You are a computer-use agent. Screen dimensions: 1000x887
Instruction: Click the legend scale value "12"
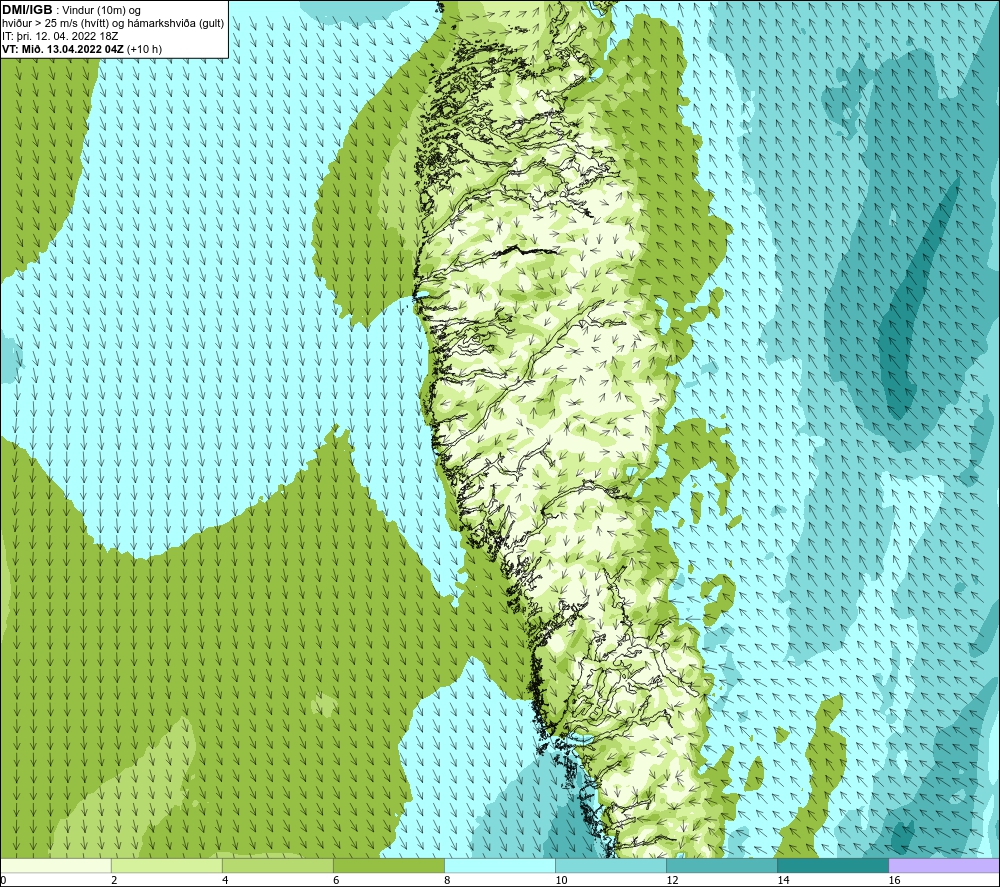pos(672,880)
